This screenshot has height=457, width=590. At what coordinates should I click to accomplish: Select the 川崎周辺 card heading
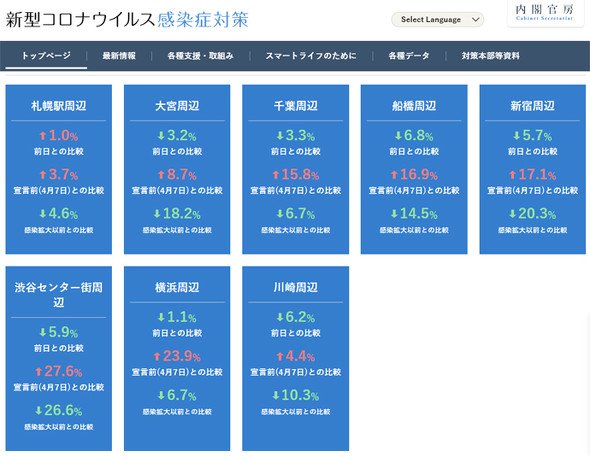pos(295,287)
